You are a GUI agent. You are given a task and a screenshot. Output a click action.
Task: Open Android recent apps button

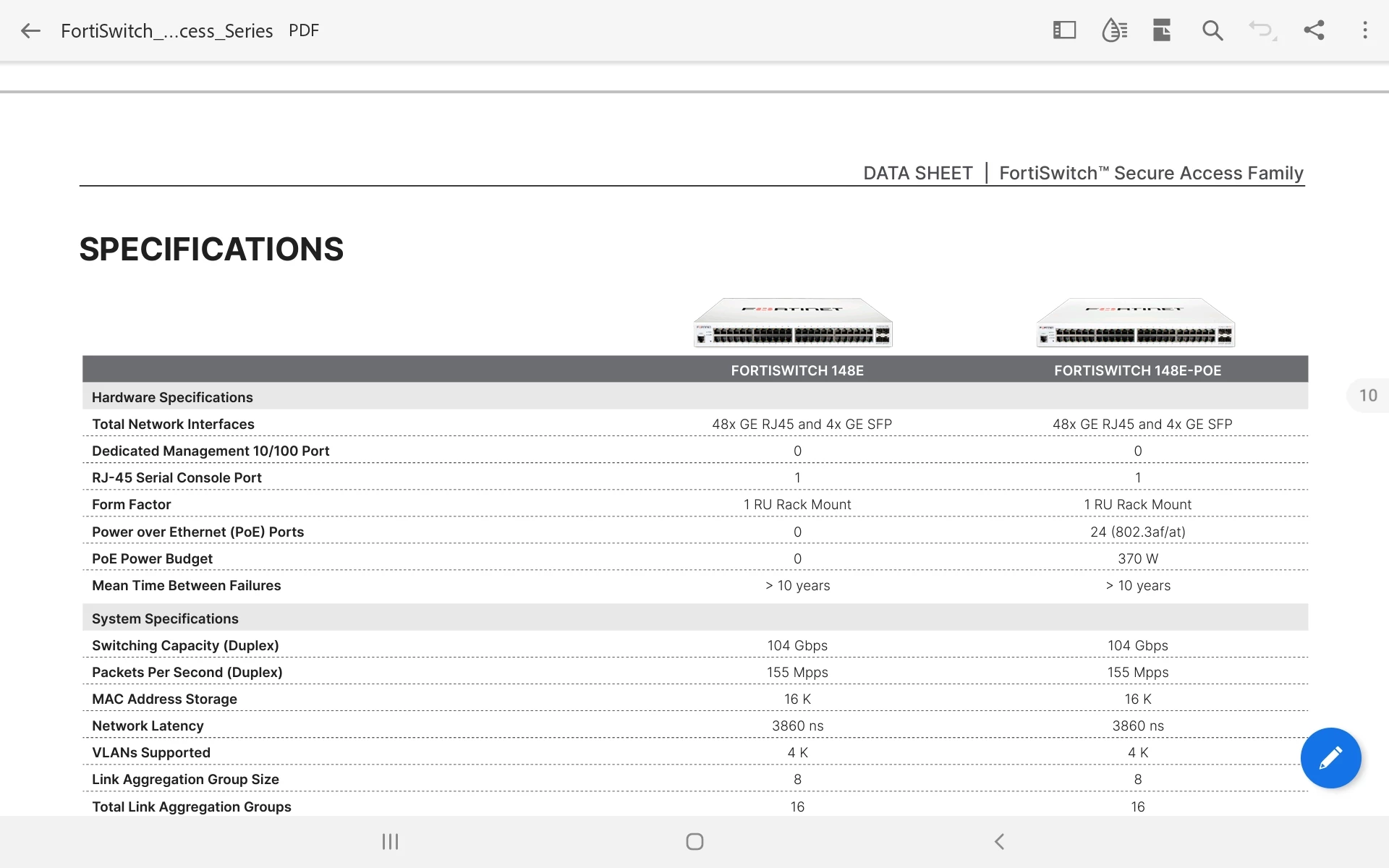click(x=390, y=841)
